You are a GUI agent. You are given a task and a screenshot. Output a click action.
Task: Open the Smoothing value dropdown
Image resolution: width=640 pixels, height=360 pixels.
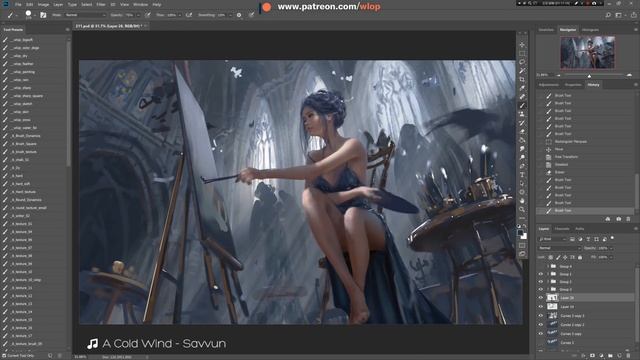pyautogui.click(x=230, y=15)
